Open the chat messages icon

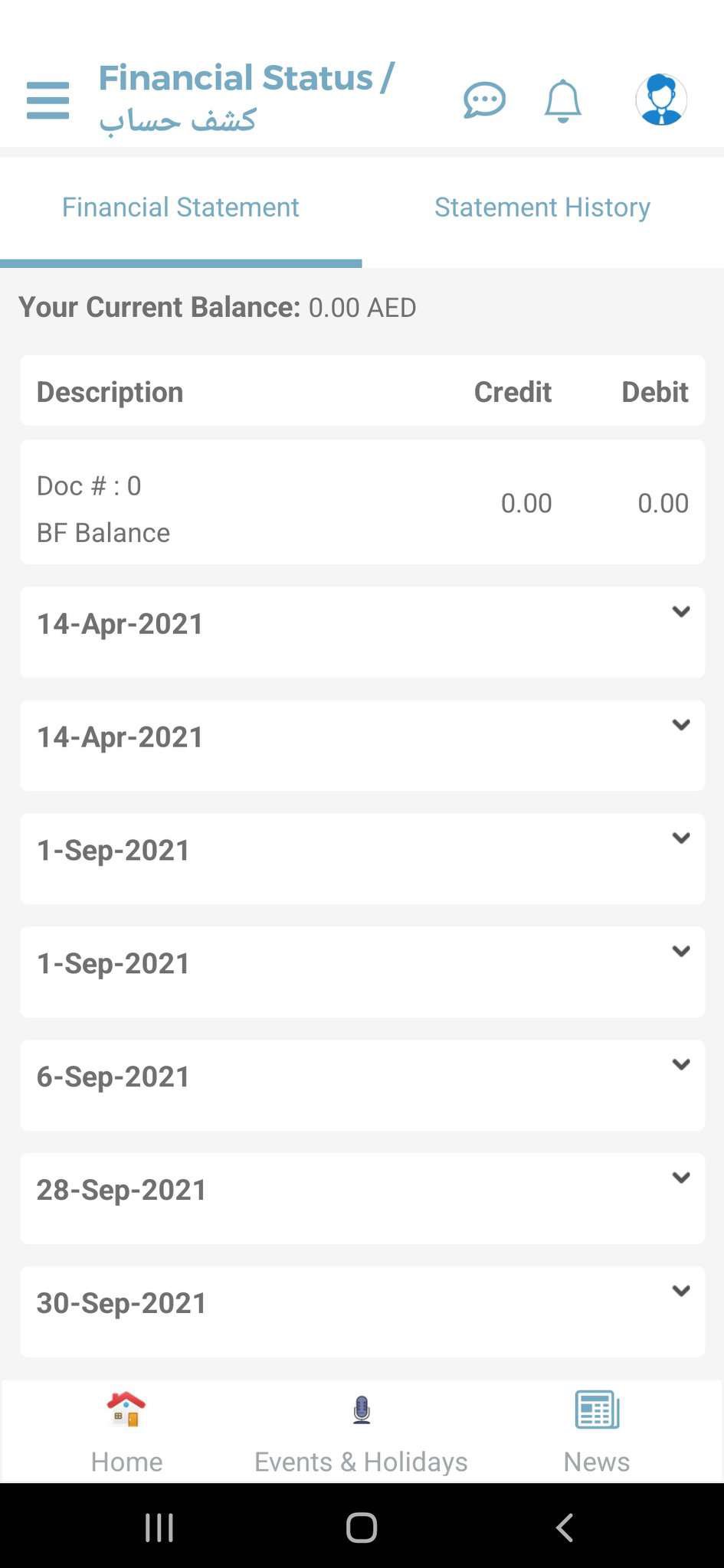tap(484, 100)
